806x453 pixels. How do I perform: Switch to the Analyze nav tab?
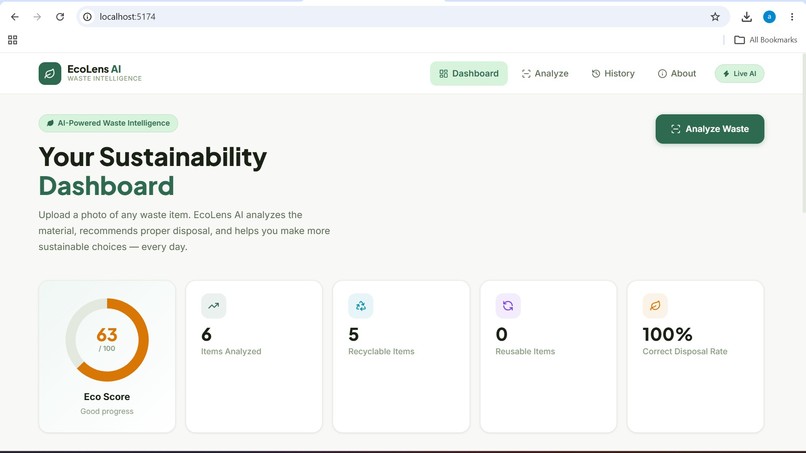pos(545,74)
